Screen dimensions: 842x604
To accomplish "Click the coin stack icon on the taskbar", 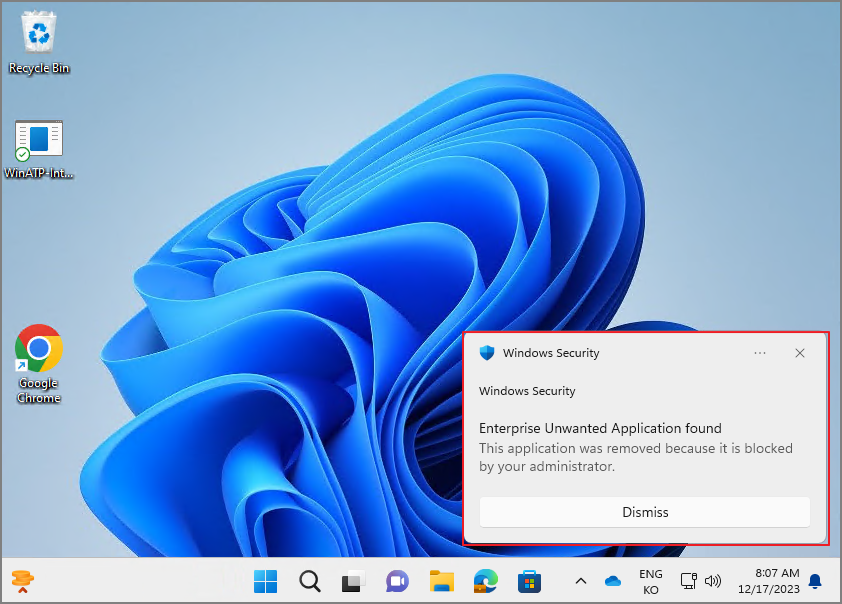I will (x=23, y=581).
